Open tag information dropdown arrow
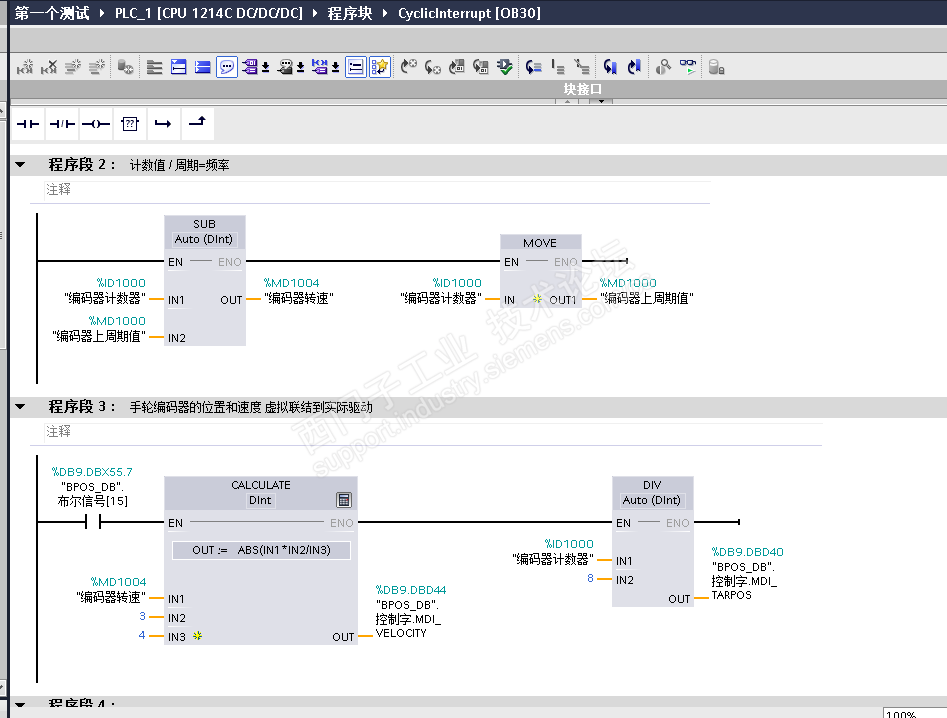The width and height of the screenshot is (947, 718). coord(300,68)
